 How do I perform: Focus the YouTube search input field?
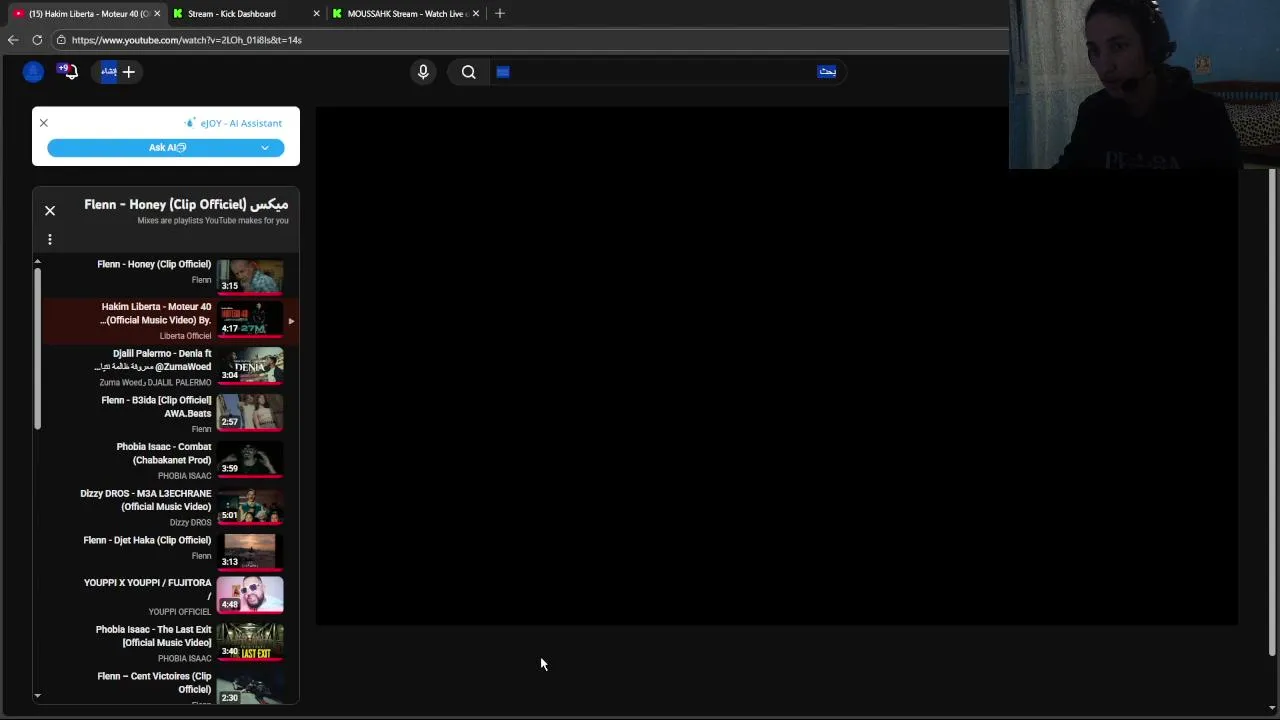pos(665,72)
